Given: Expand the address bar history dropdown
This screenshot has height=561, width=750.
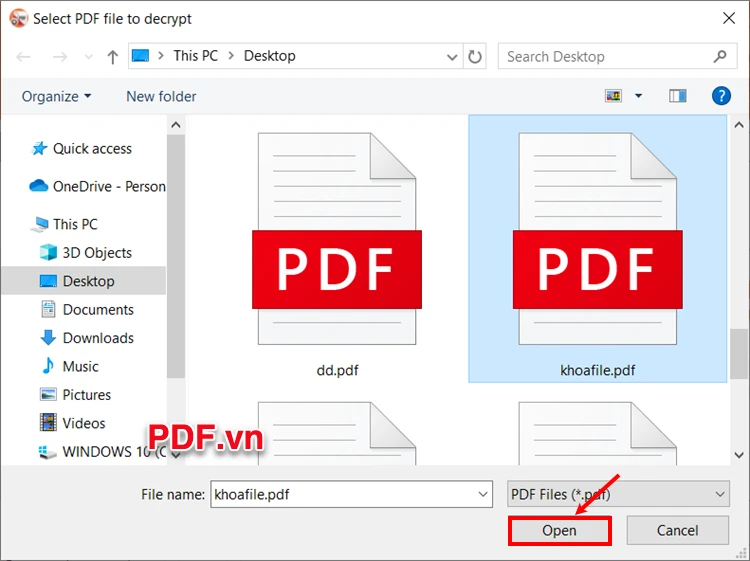Looking at the screenshot, I should pyautogui.click(x=452, y=57).
